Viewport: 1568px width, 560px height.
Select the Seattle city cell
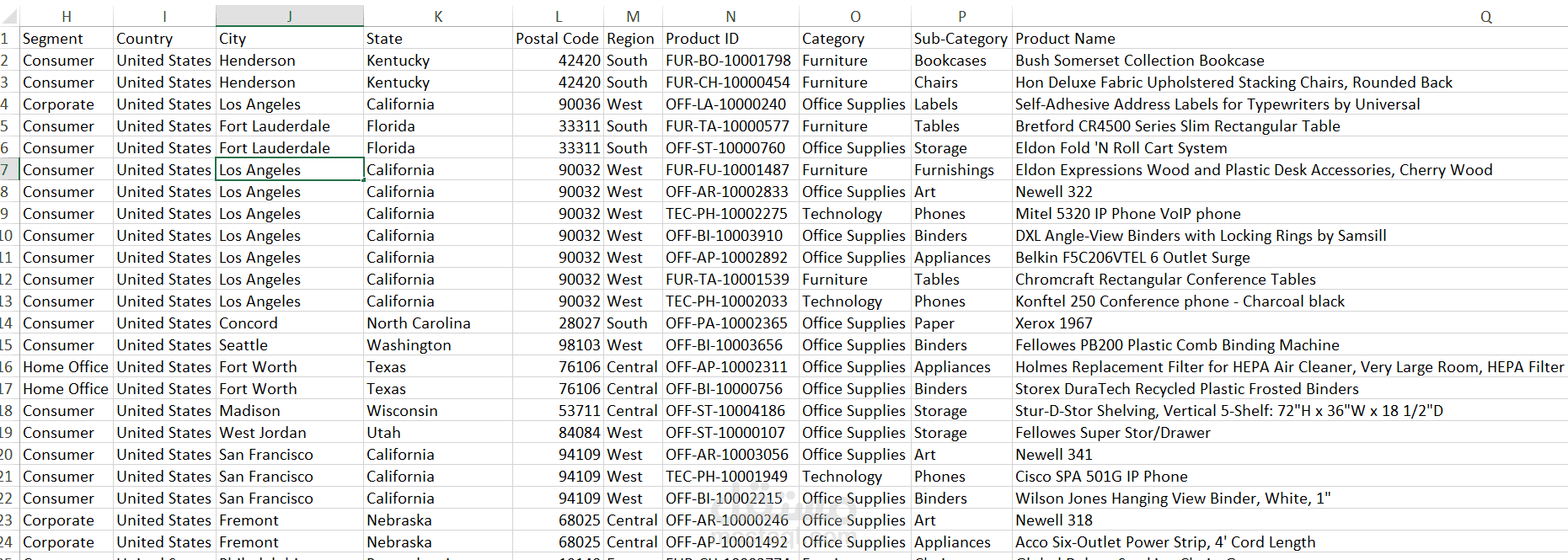[x=243, y=345]
